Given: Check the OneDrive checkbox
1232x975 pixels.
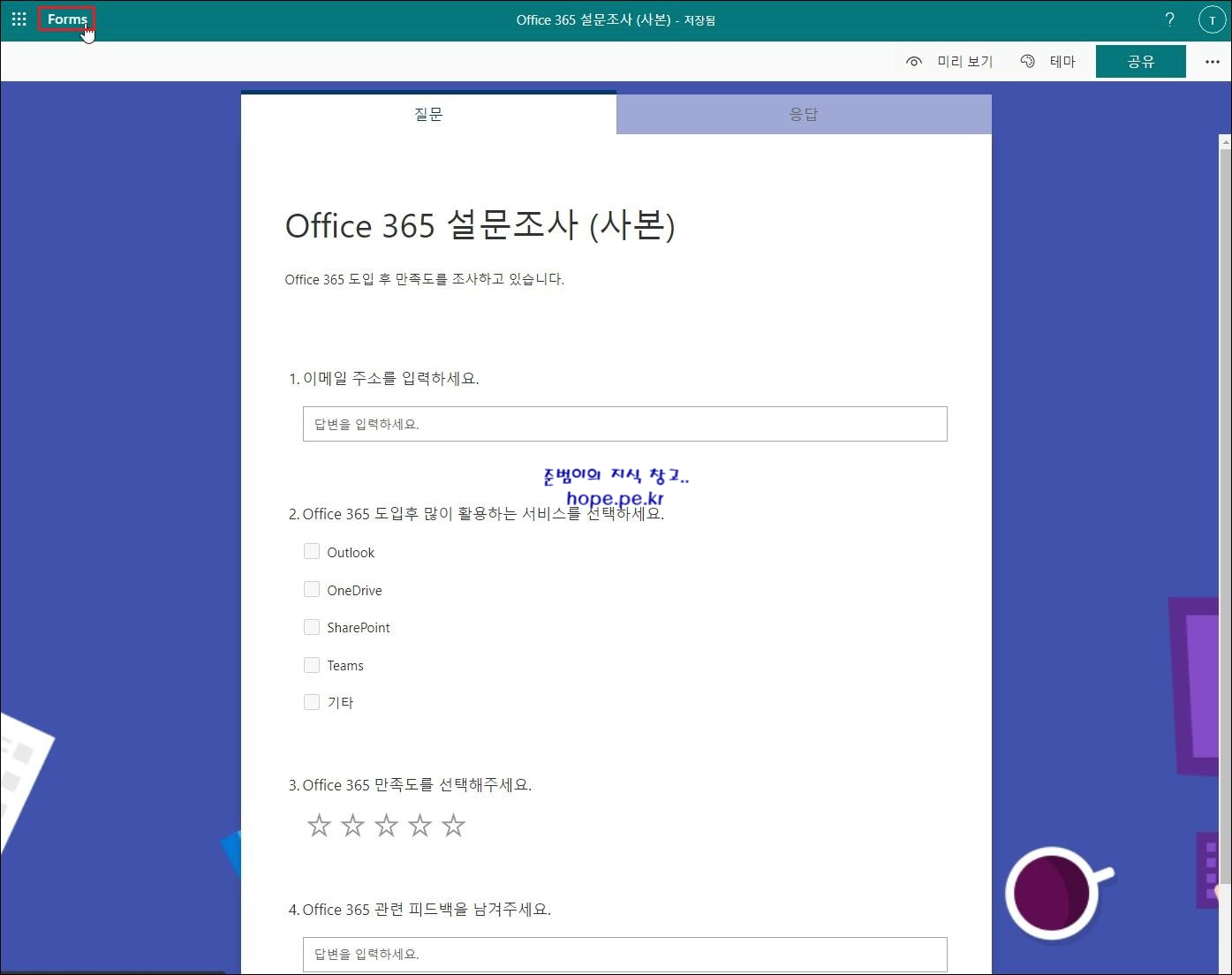Looking at the screenshot, I should [312, 590].
